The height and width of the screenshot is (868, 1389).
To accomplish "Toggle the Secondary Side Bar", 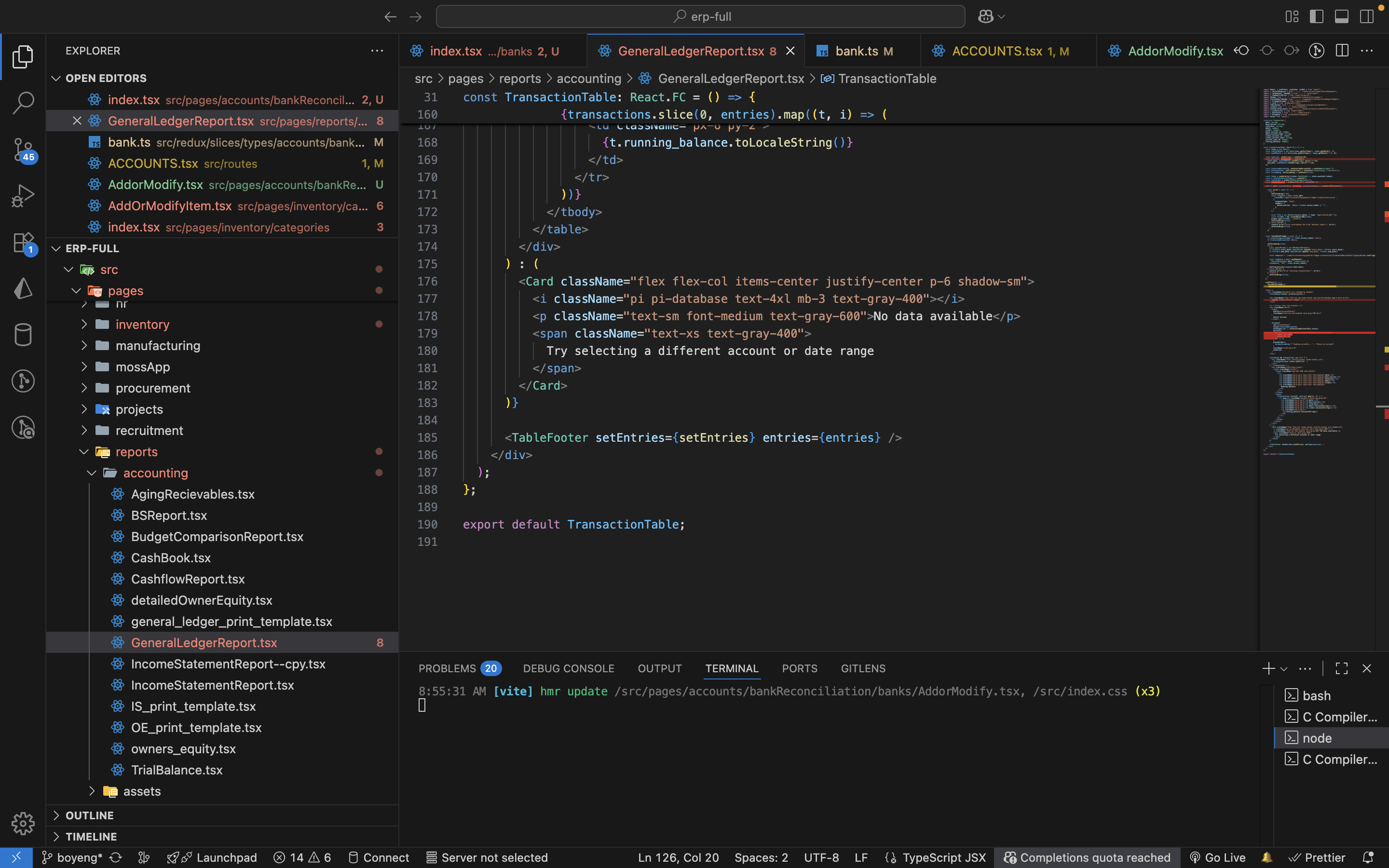I will point(1367,17).
